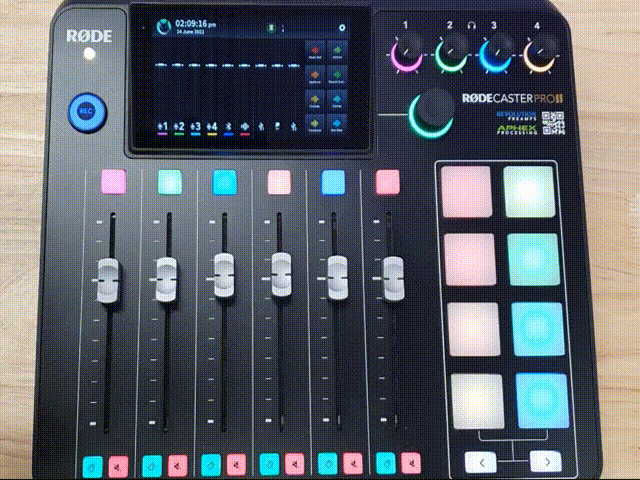Viewport: 640px width, 480px height.
Task: Tap the orange diamond sound tile on screen
Action: pyautogui.click(x=315, y=75)
